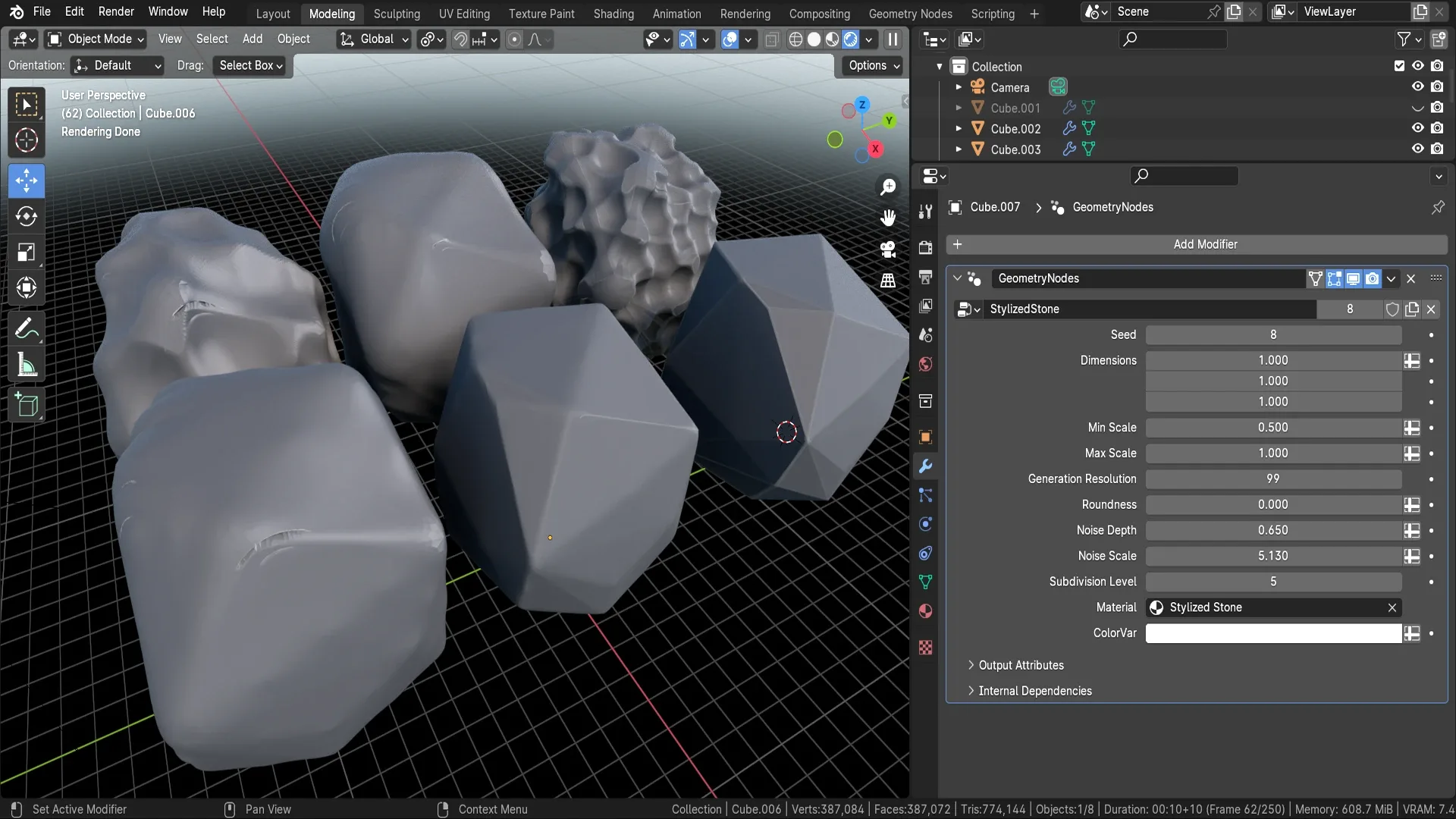The image size is (1456, 819).
Task: Toggle the Collection checkbox in the outliner
Action: [x=1398, y=66]
